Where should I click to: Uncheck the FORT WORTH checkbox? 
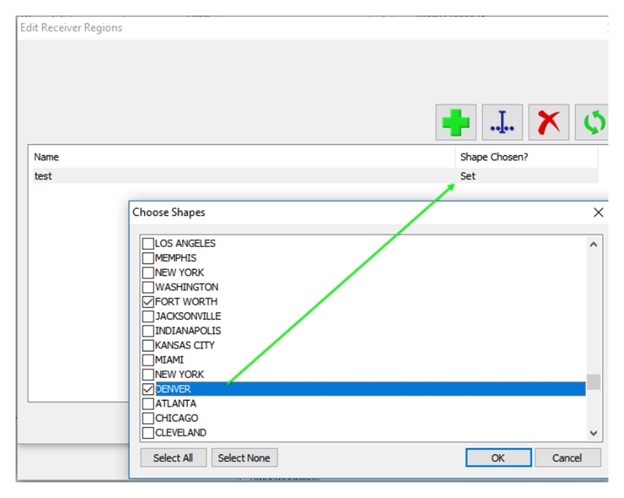[x=148, y=301]
